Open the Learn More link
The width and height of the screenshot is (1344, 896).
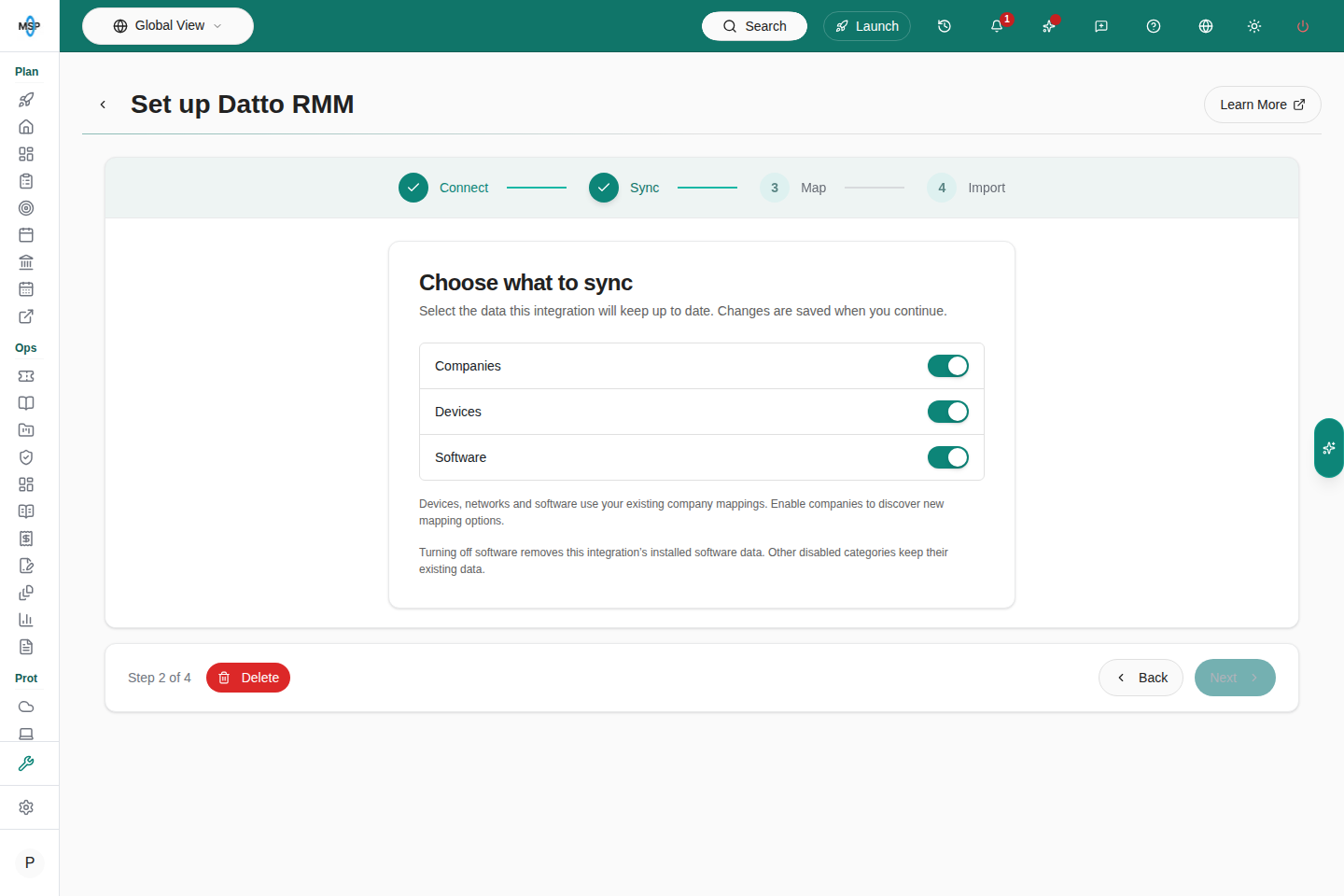click(1263, 105)
